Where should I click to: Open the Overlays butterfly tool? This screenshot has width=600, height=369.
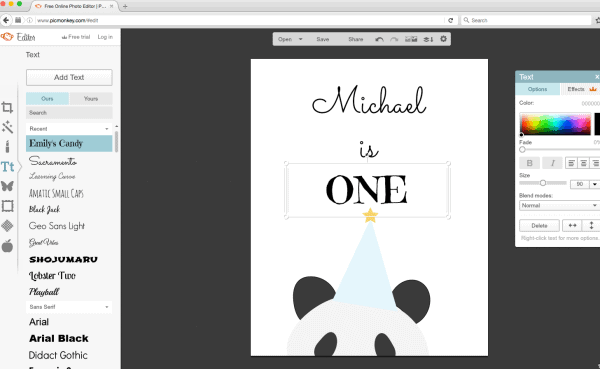point(7,186)
